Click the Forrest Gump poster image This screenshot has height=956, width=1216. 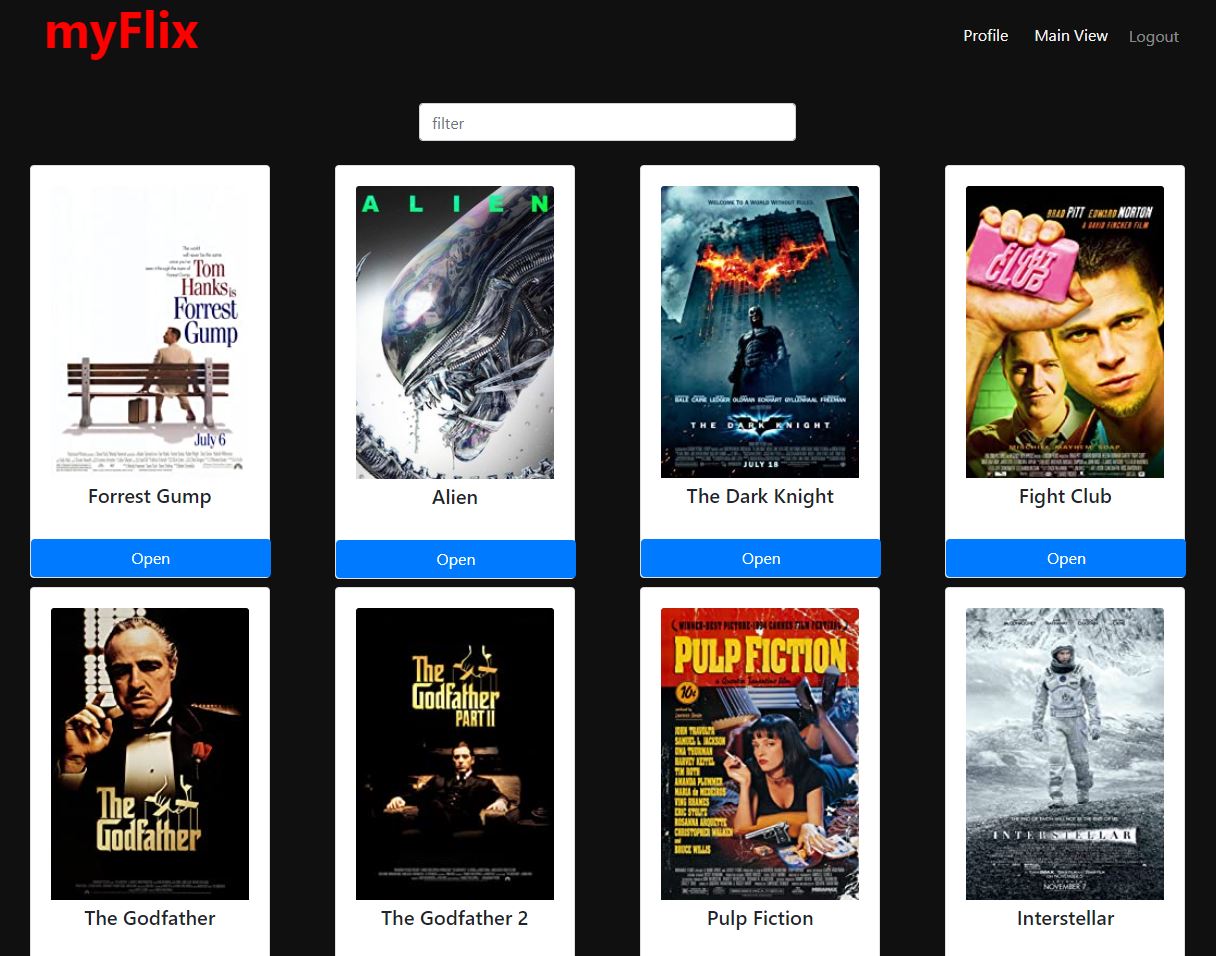pyautogui.click(x=150, y=331)
